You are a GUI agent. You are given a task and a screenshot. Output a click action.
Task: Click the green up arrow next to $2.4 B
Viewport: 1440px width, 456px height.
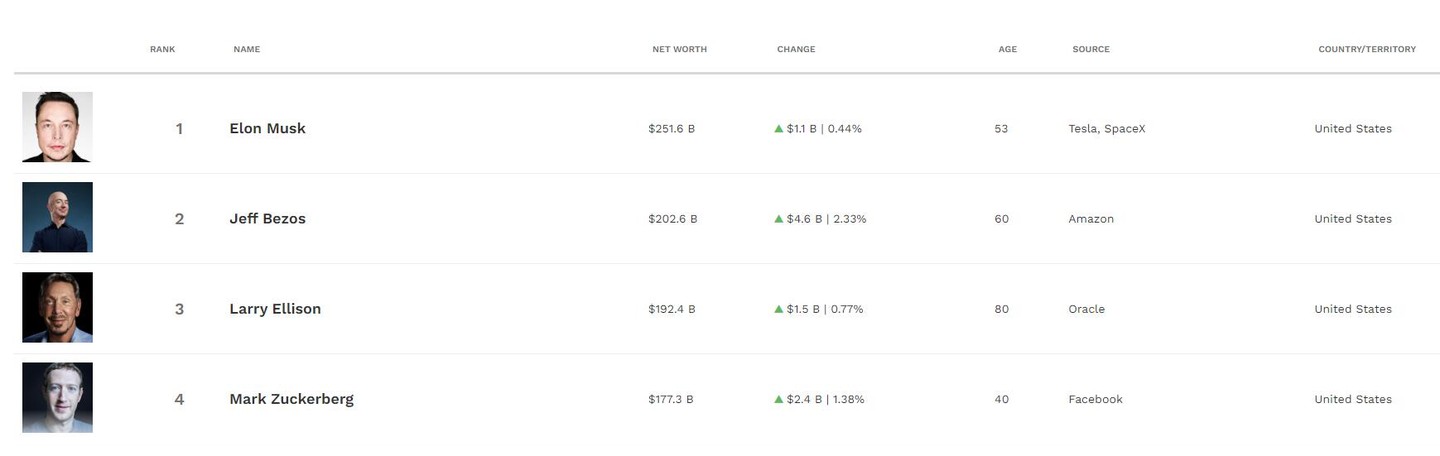[779, 399]
